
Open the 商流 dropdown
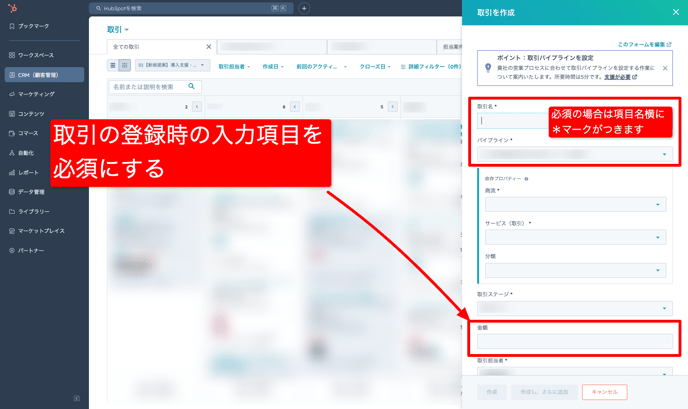[x=575, y=204]
